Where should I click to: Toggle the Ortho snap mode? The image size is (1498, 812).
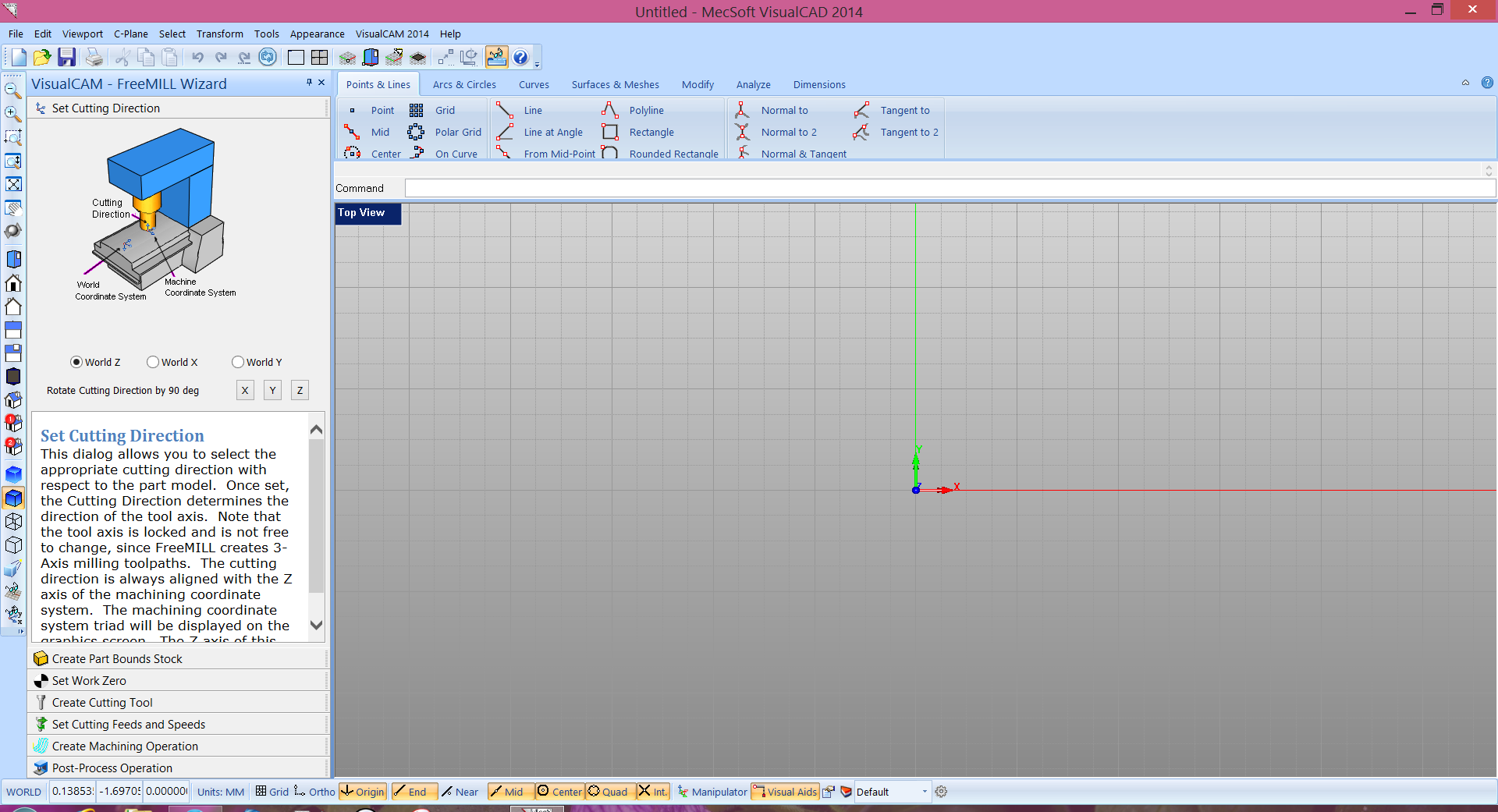click(x=314, y=792)
